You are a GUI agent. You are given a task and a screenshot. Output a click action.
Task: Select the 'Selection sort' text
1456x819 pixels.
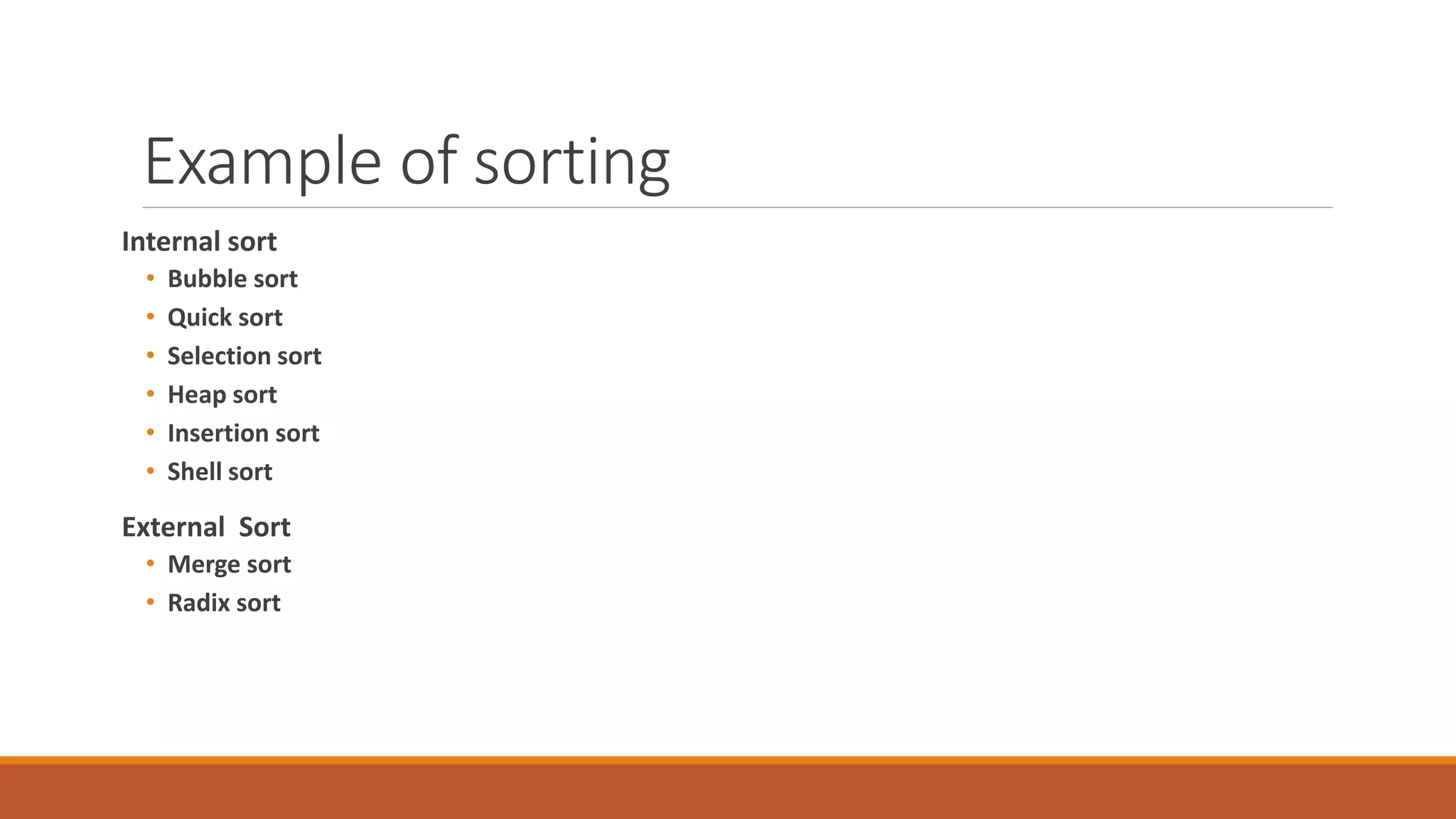245,355
